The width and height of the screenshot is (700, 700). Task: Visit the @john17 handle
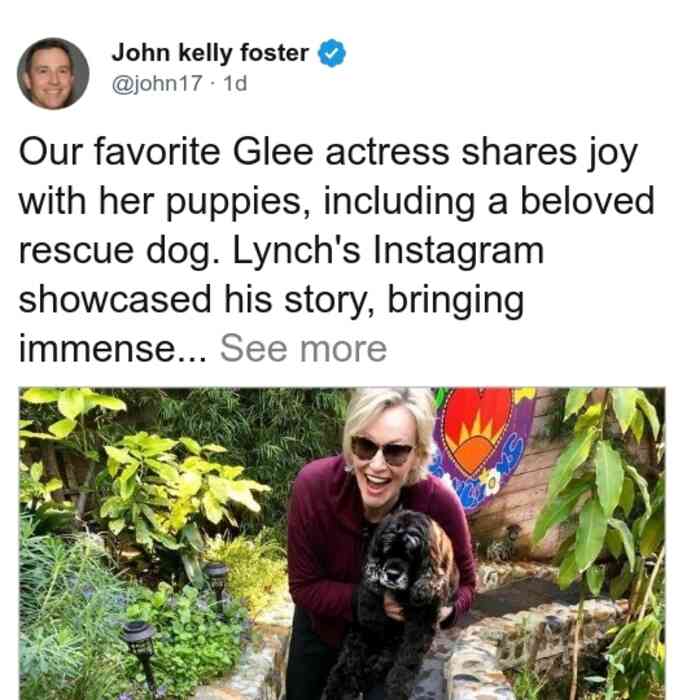coord(157,83)
